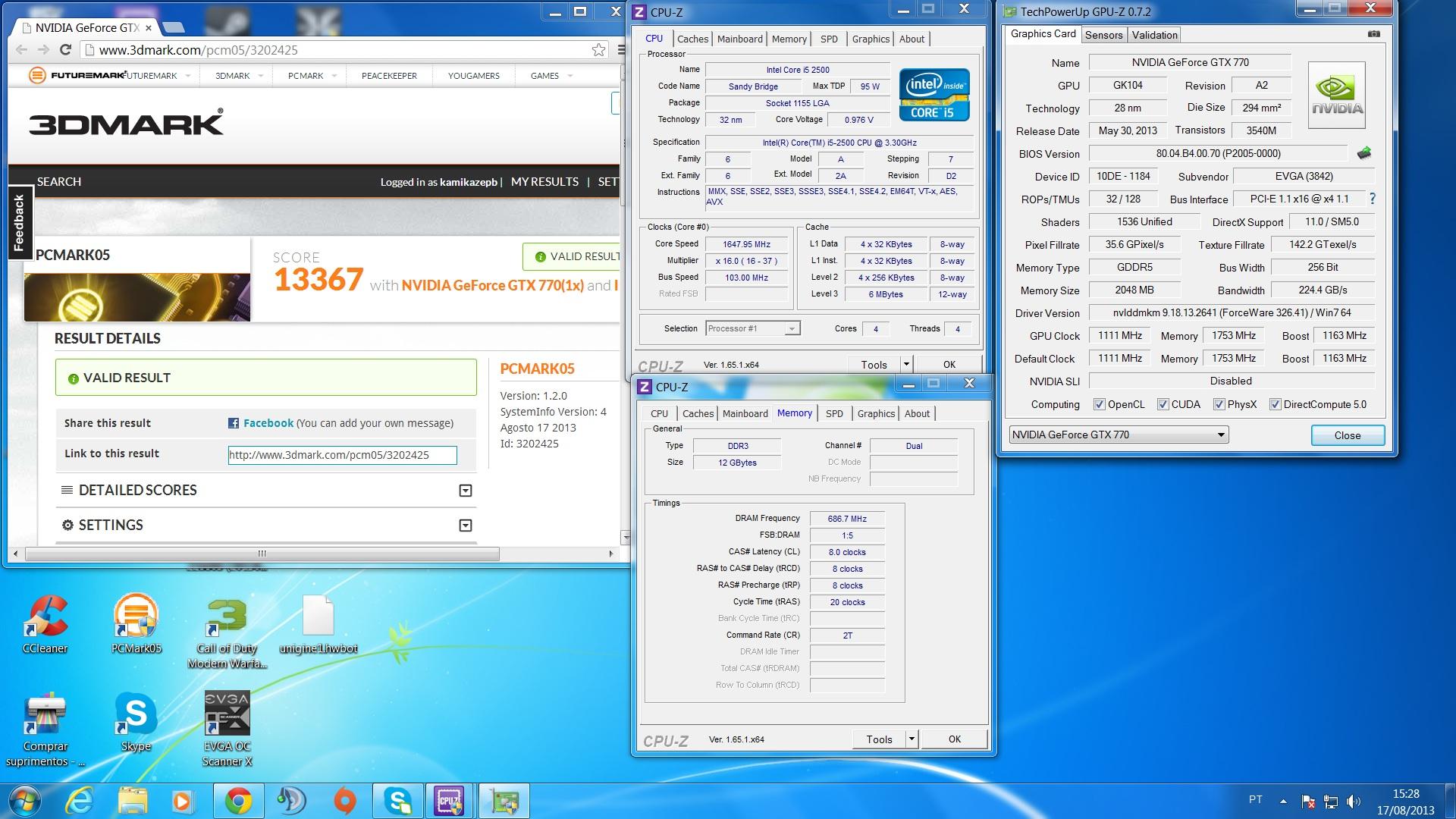Click the BIOS save chip icon in GPU-Z
The image size is (1456, 819).
[1364, 153]
